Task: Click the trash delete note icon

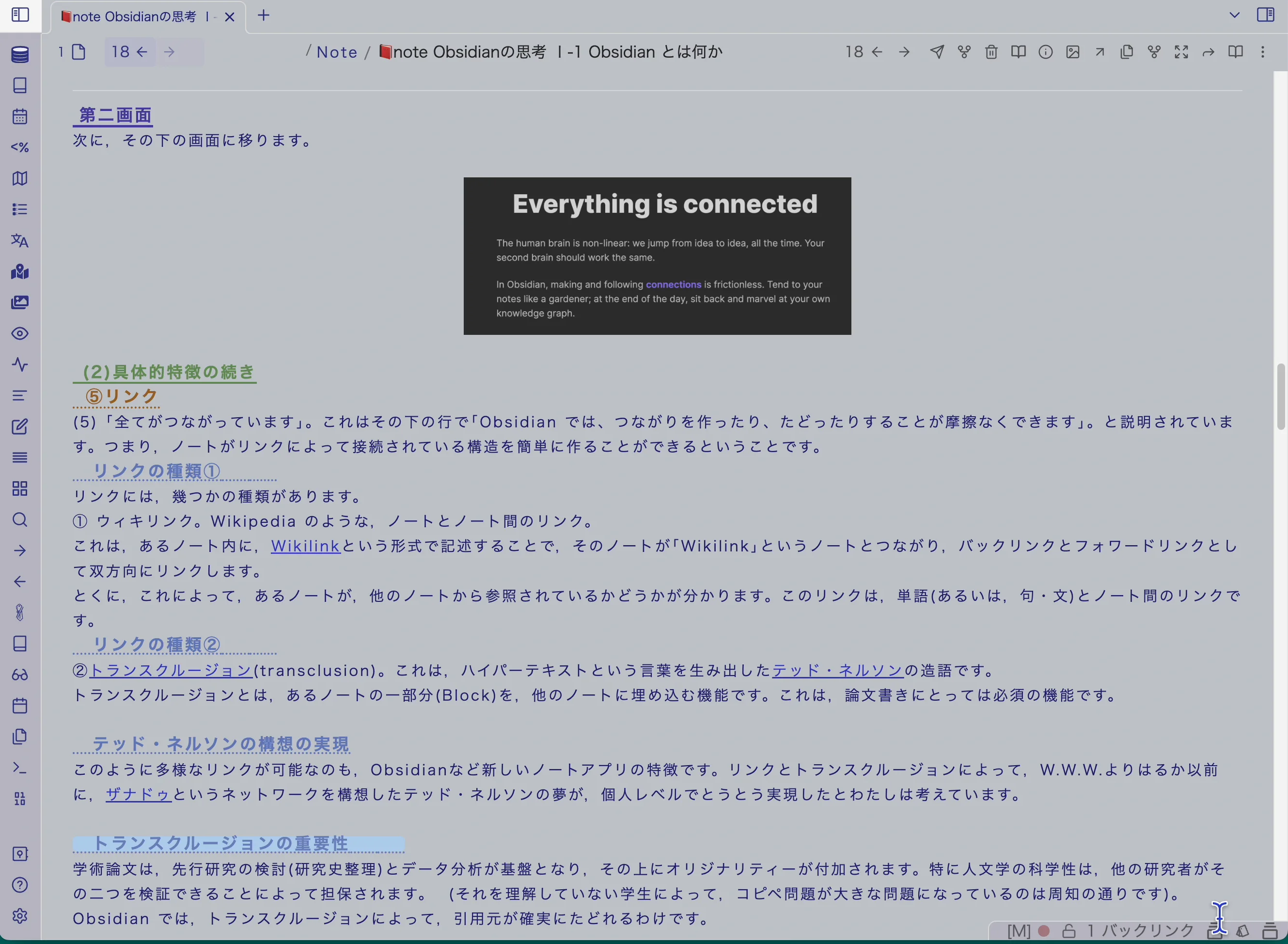Action: coord(991,52)
